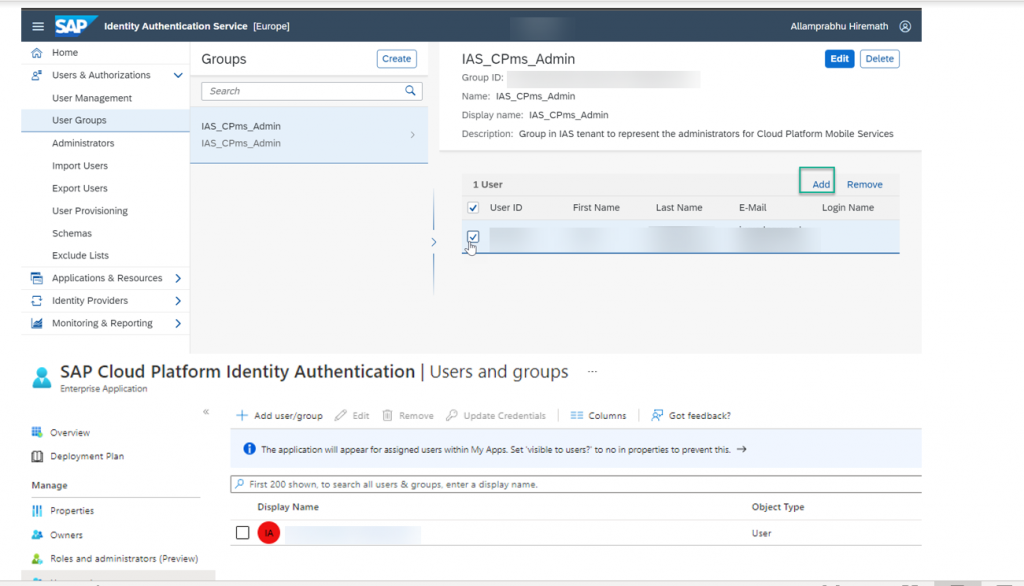This screenshot has width=1024, height=586.
Task: Open the user profile icon
Action: coord(904,26)
